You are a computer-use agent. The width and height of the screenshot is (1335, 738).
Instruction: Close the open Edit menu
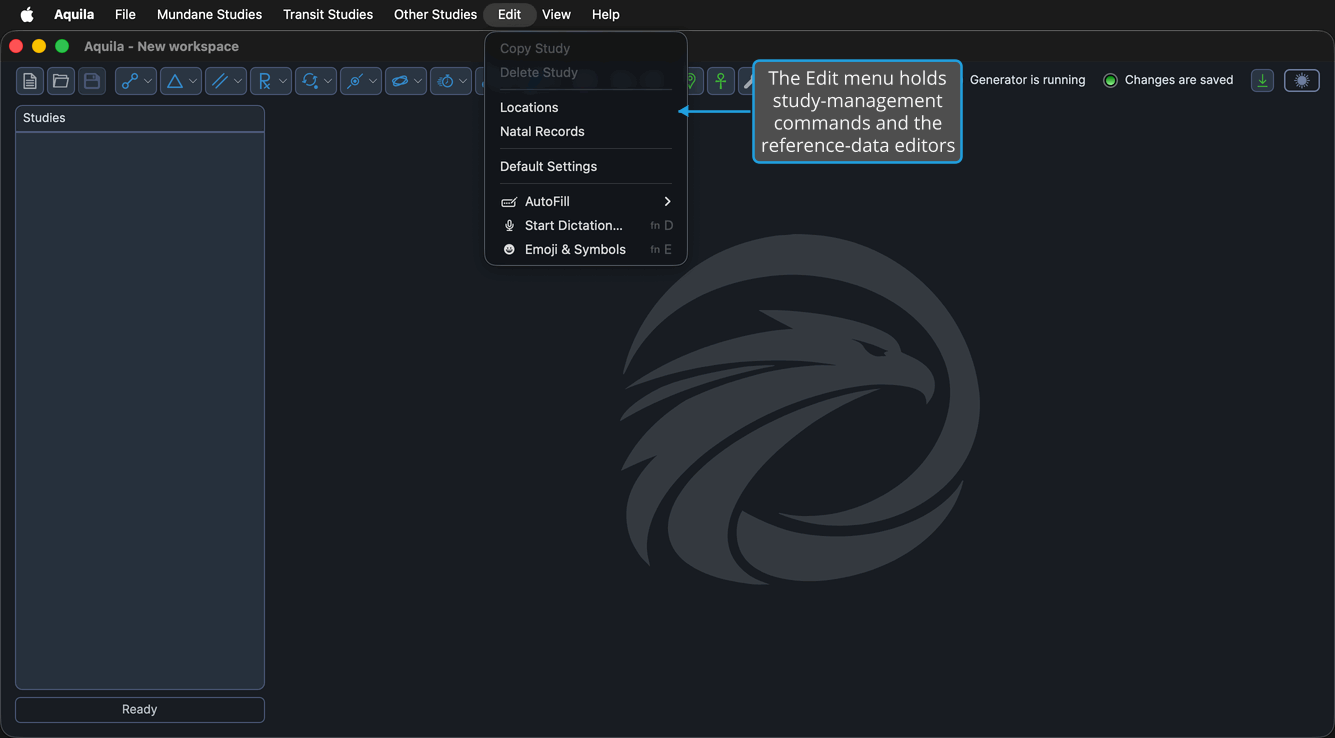tap(509, 14)
